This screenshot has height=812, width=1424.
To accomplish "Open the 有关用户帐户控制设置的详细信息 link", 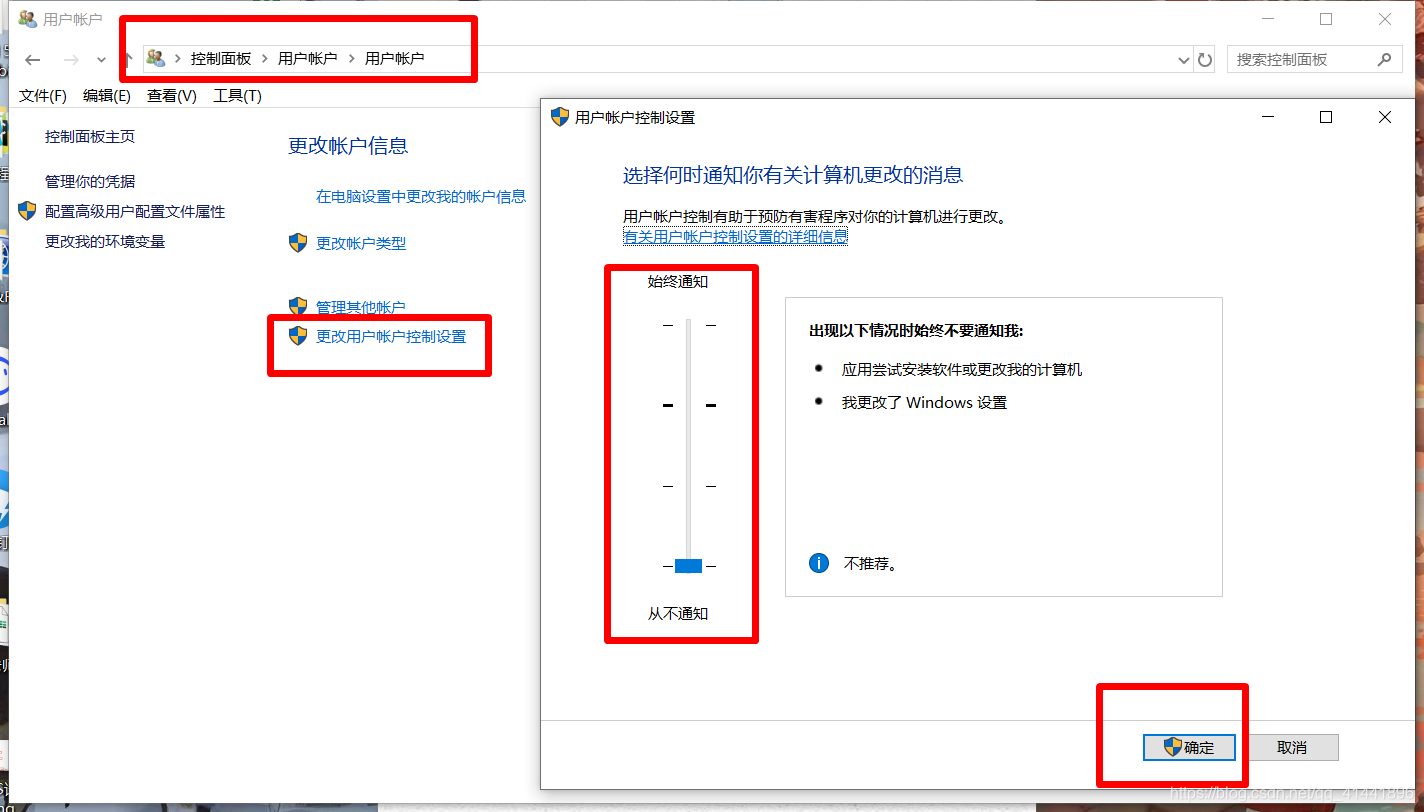I will pyautogui.click(x=735, y=235).
